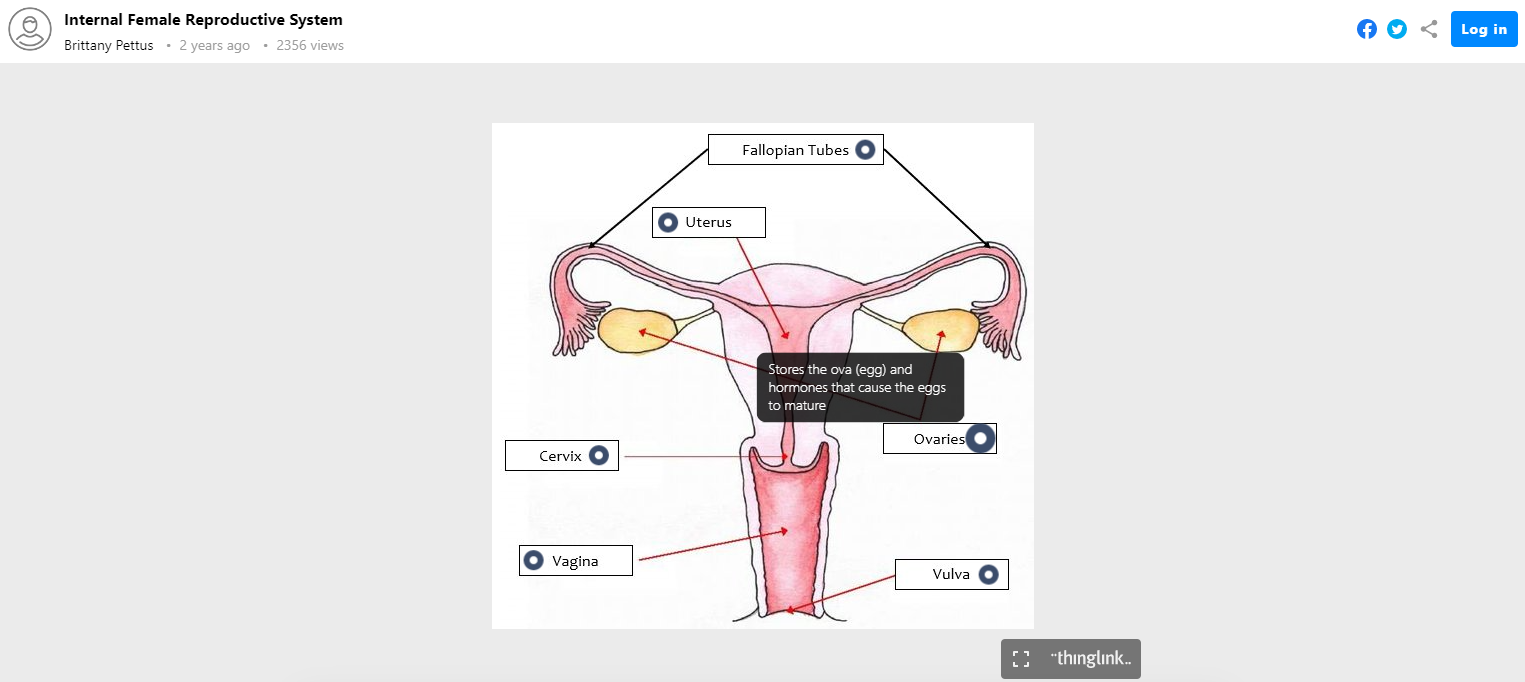Click the Internal Female Reproductive System title
The height and width of the screenshot is (682, 1525).
pyautogui.click(x=203, y=20)
